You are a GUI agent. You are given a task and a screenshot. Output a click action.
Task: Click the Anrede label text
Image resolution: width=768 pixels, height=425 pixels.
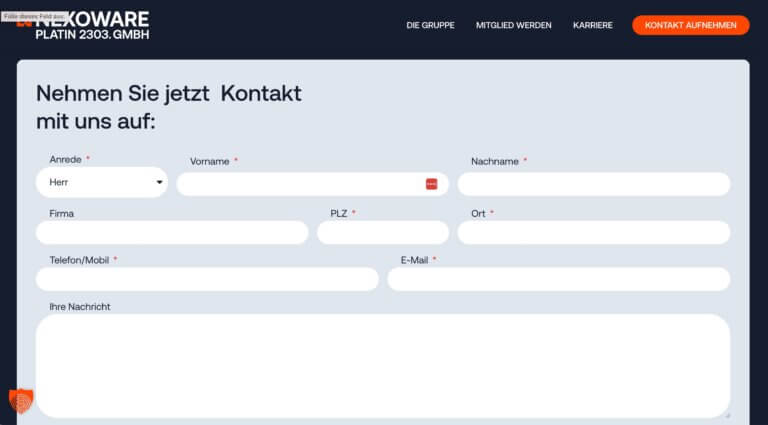click(x=65, y=160)
